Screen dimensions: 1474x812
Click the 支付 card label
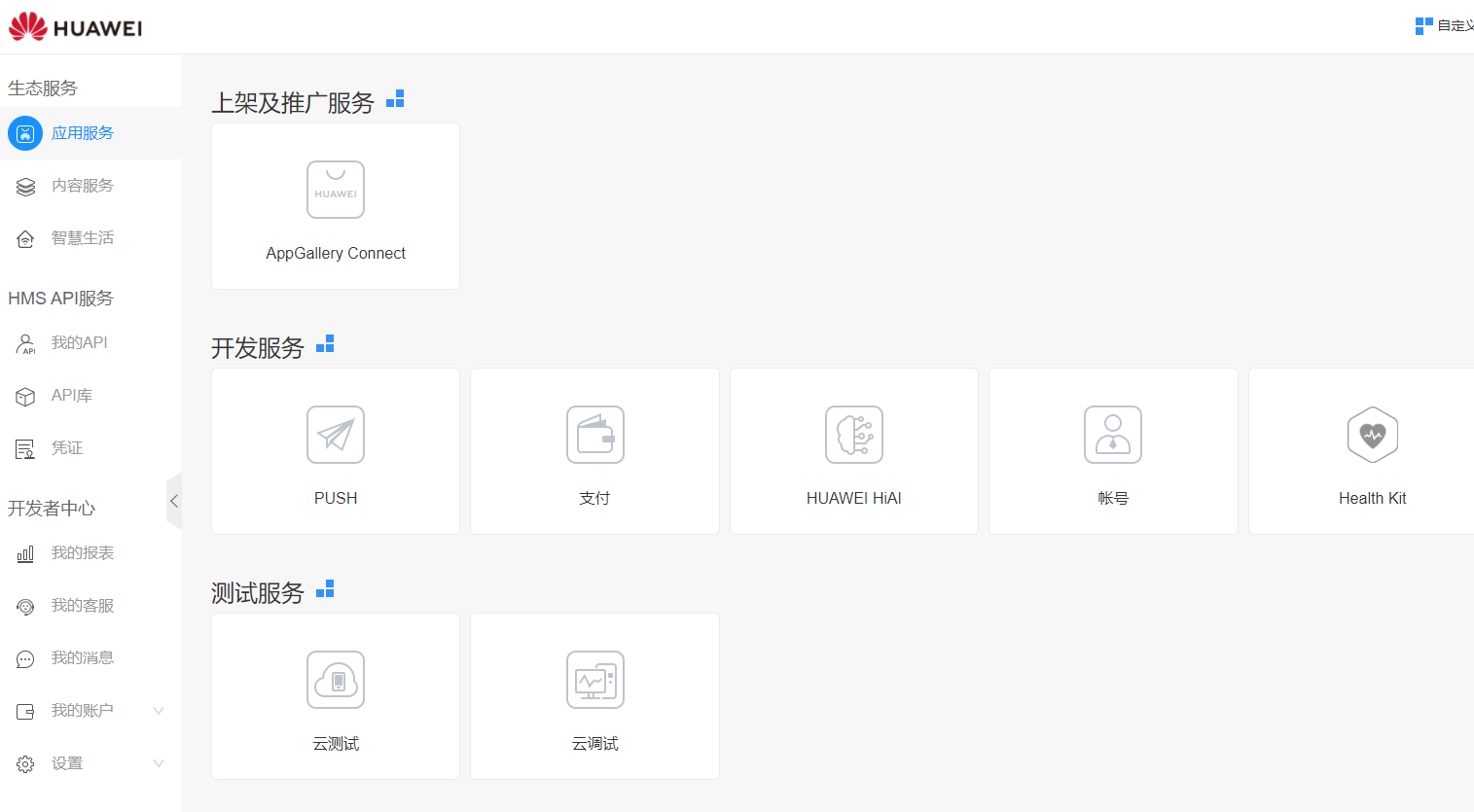coord(595,498)
